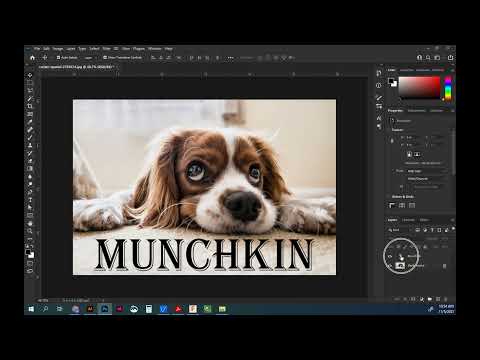Toggle the Background layer lock icon

(x=444, y=266)
